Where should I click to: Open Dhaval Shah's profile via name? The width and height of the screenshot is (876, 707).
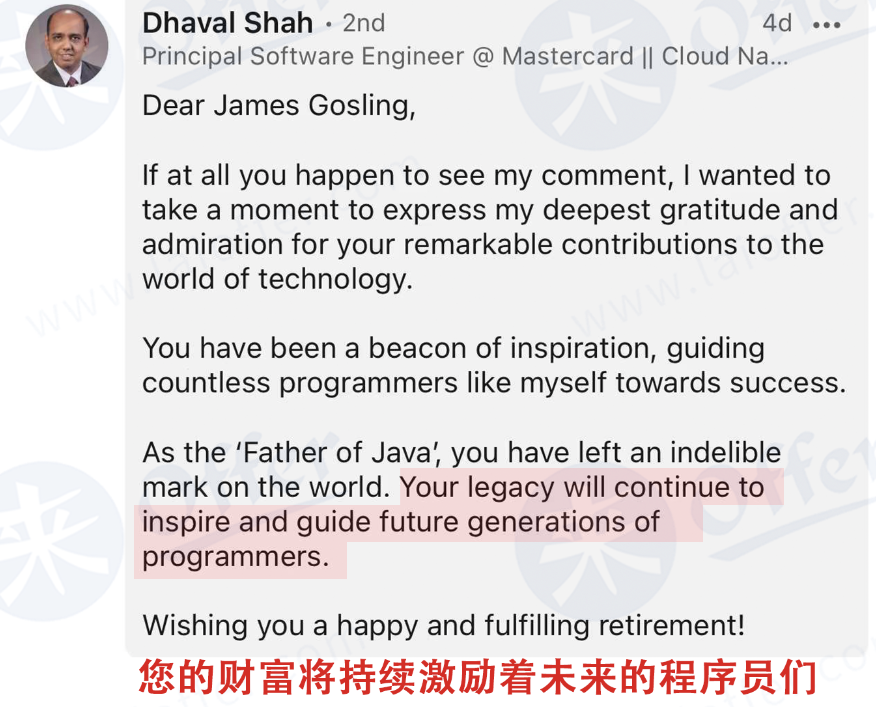pyautogui.click(x=227, y=23)
